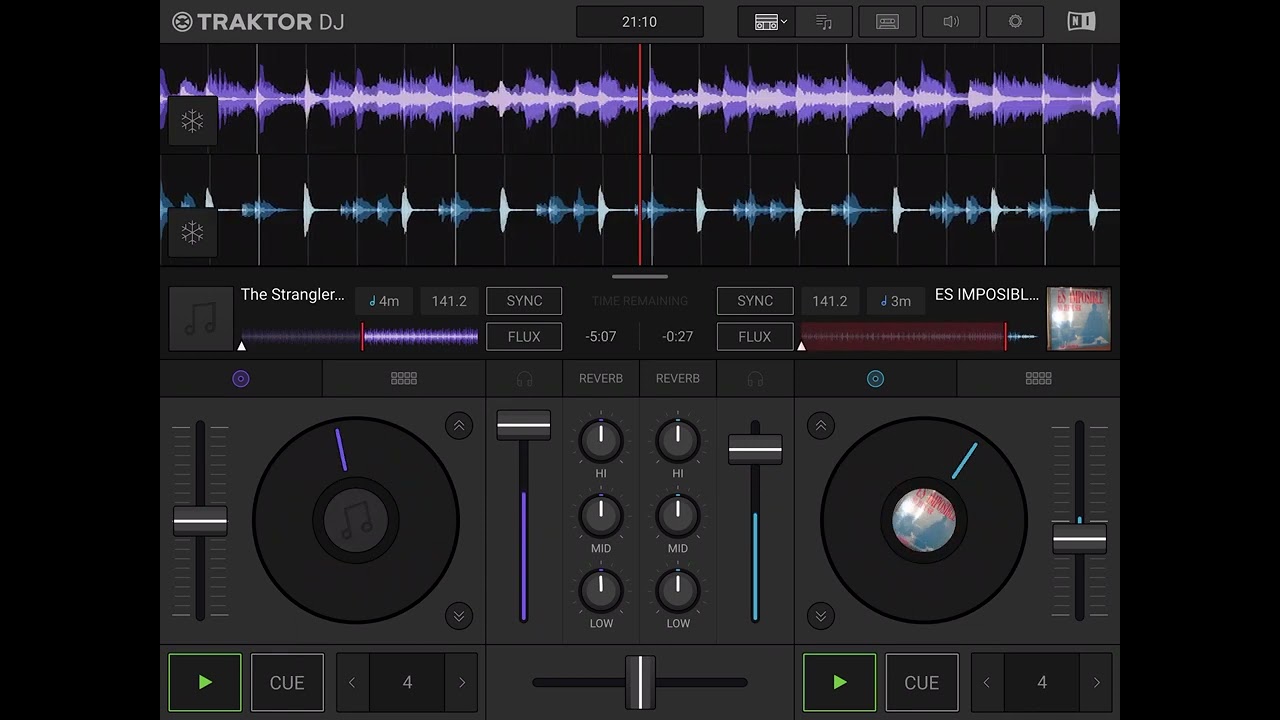Toggle SYNC on The Strangler deck

pos(524,301)
